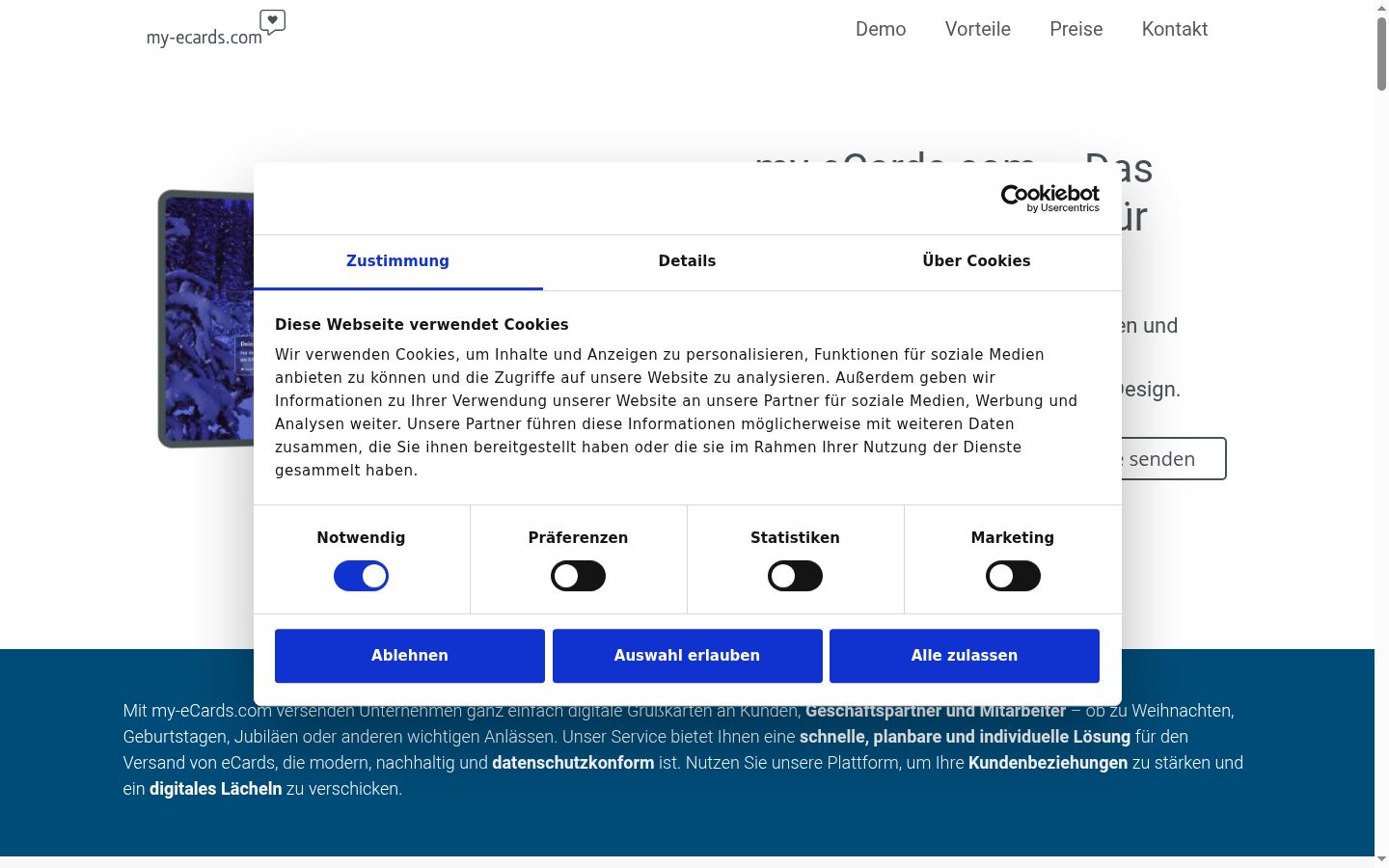Click the 'Präferenzen' label
The height and width of the screenshot is (868, 1389).
578,538
